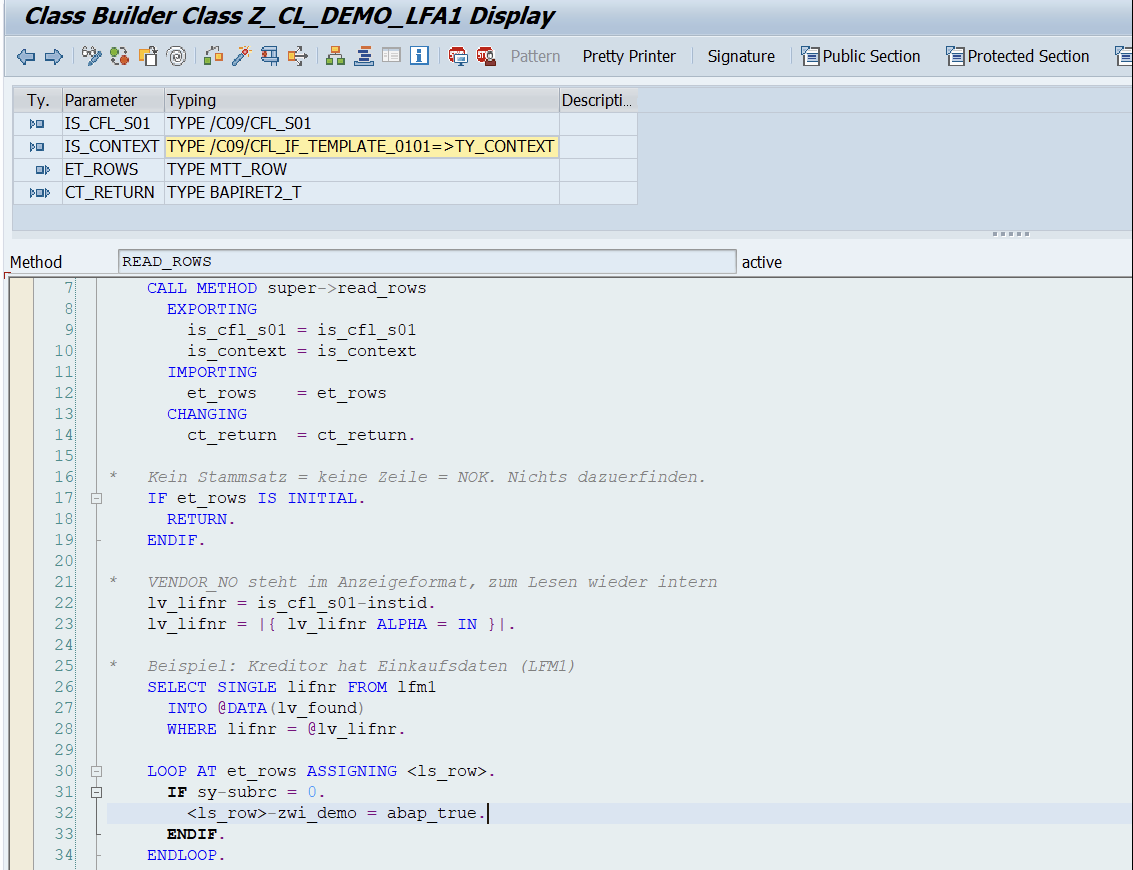Select the Description column header
Image resolution: width=1133 pixels, height=870 pixels.
598,100
